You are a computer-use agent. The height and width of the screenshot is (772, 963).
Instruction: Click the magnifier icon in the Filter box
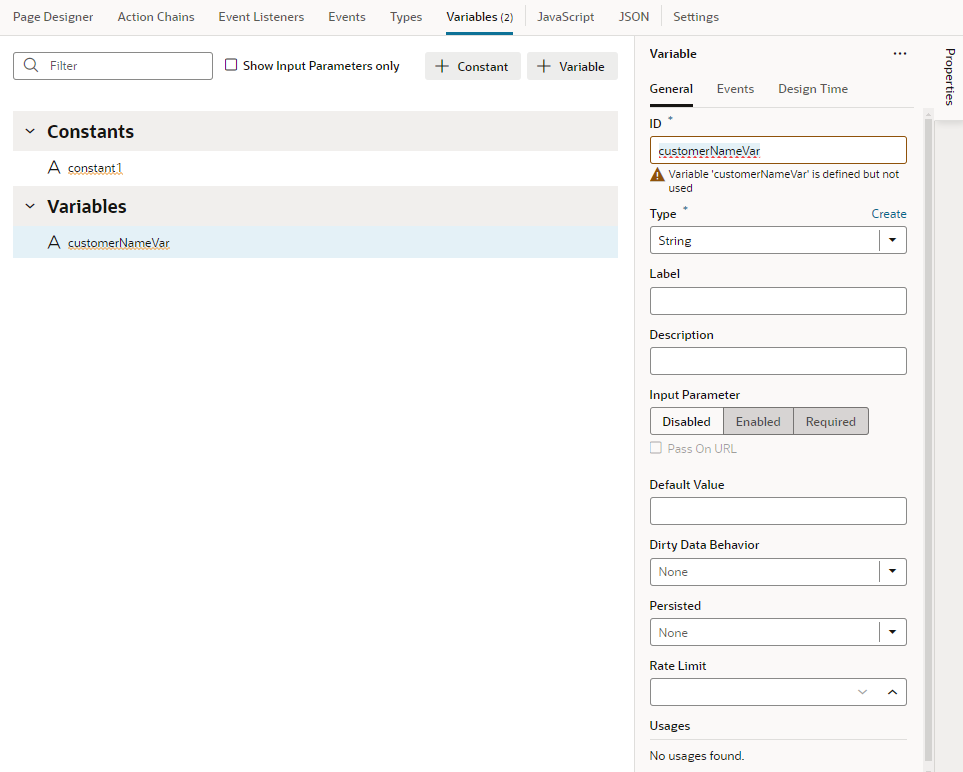coord(29,65)
